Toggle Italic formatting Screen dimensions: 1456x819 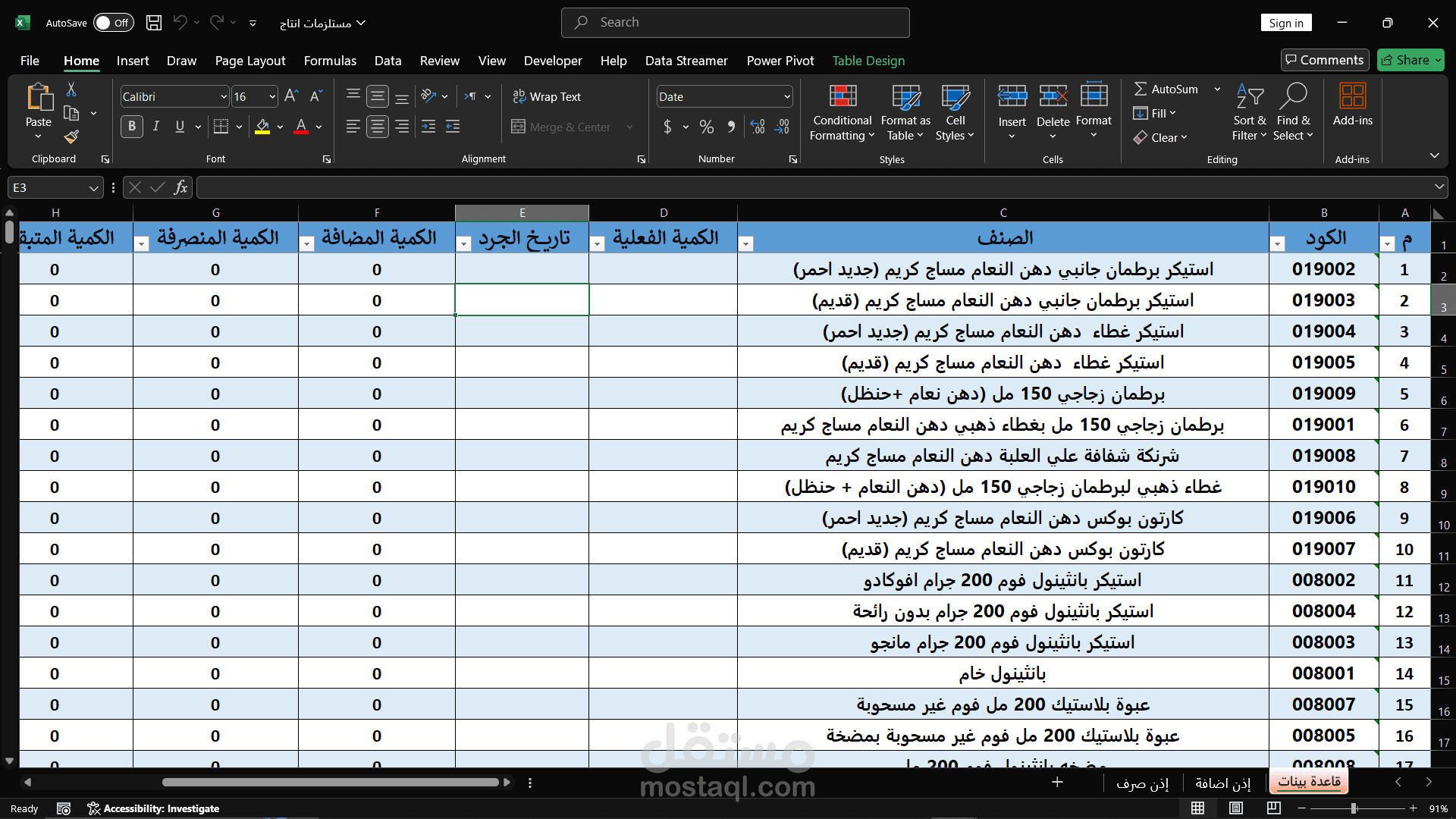[x=156, y=127]
